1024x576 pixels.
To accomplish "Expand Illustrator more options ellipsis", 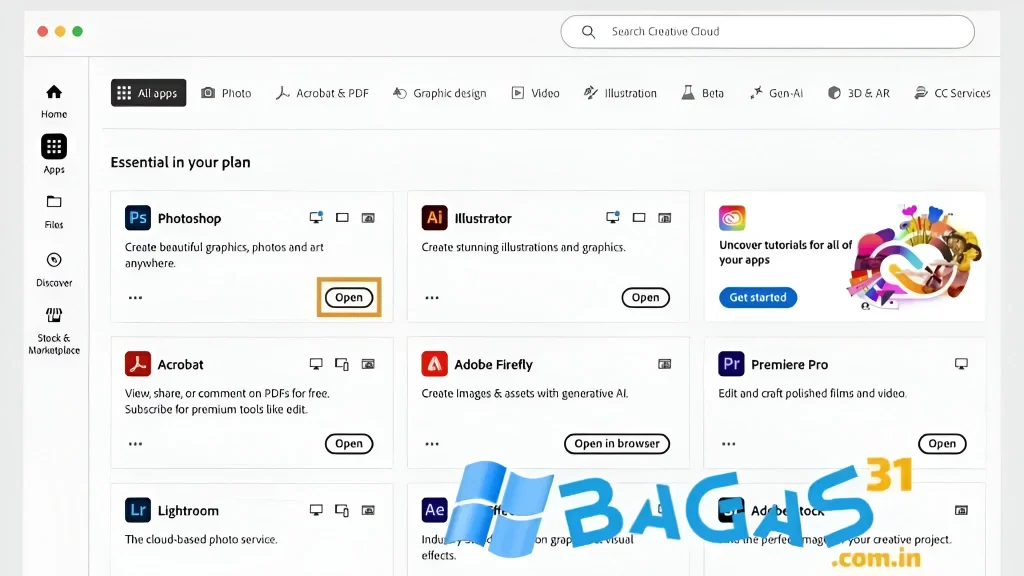I will pyautogui.click(x=432, y=298).
